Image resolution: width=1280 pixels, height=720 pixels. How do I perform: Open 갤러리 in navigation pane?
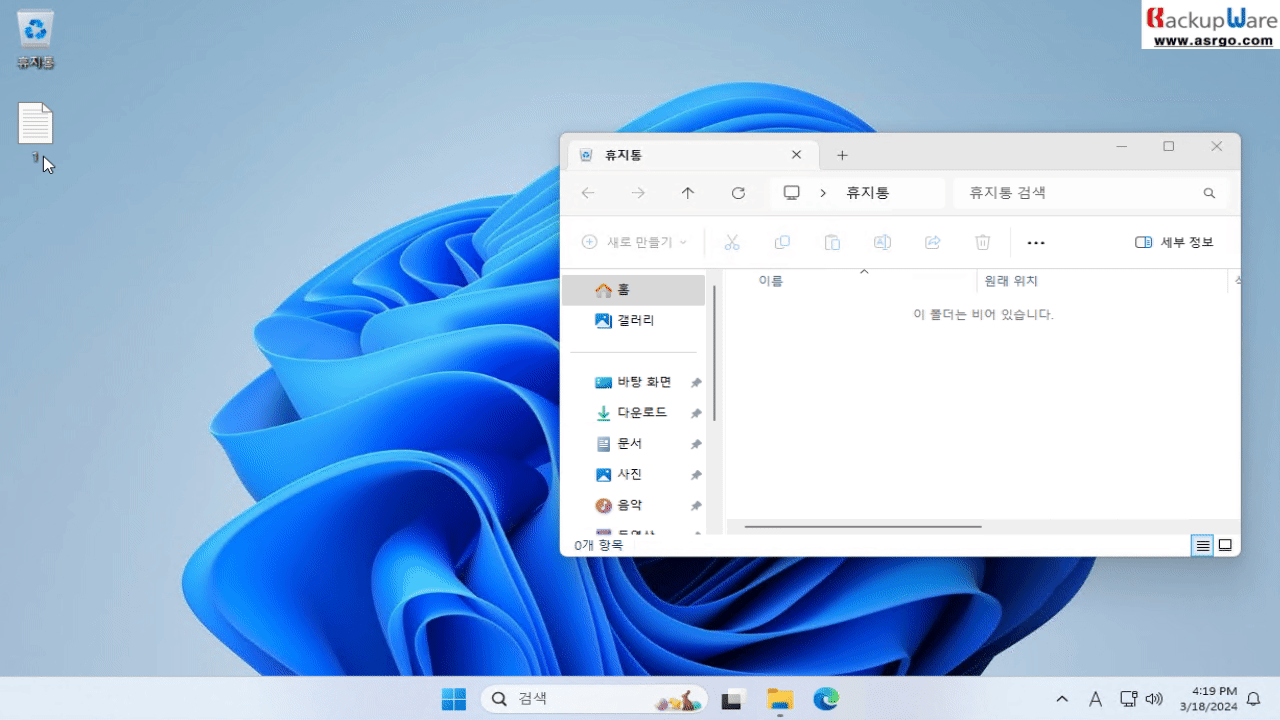(x=633, y=321)
